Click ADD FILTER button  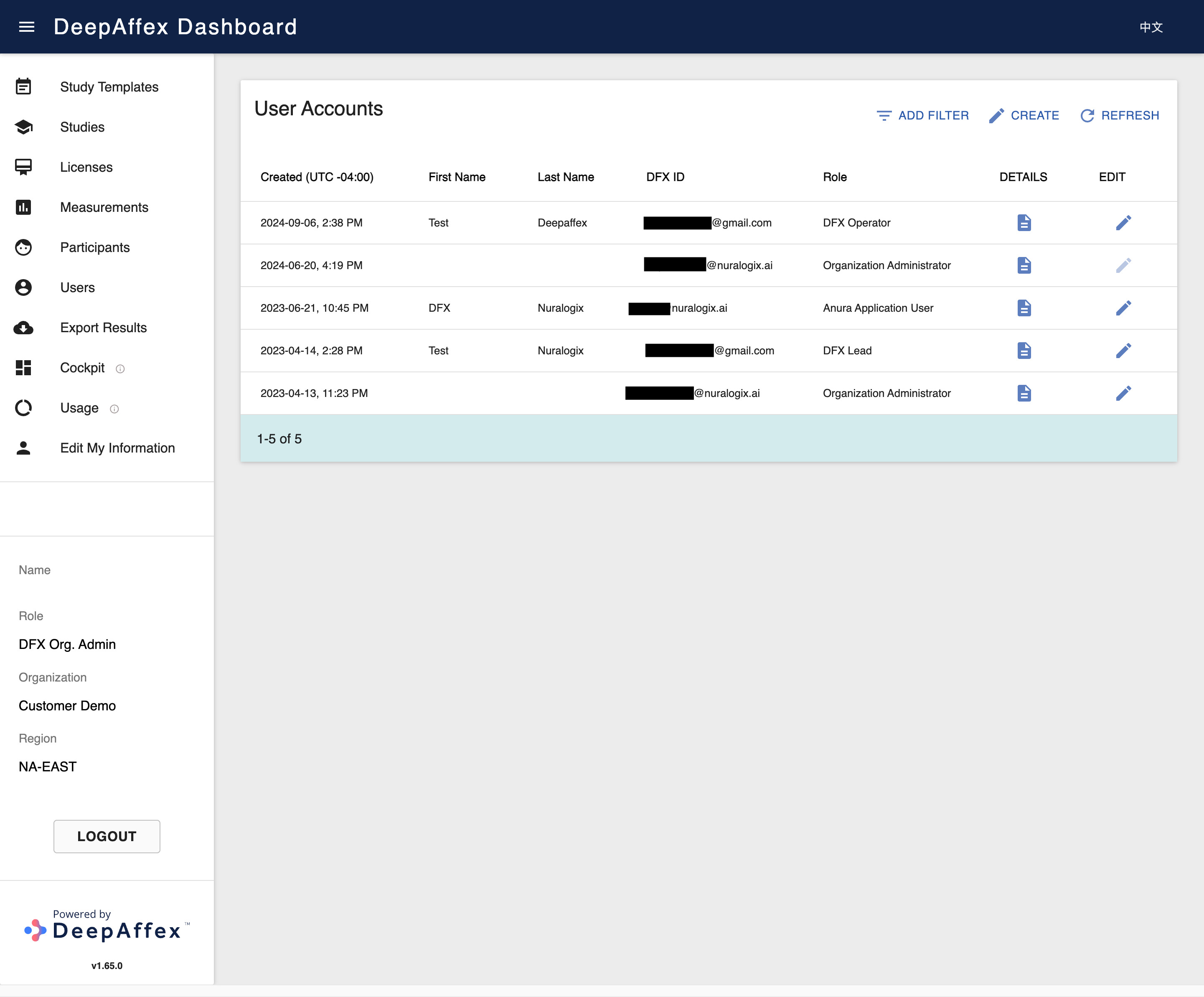pyautogui.click(x=922, y=115)
